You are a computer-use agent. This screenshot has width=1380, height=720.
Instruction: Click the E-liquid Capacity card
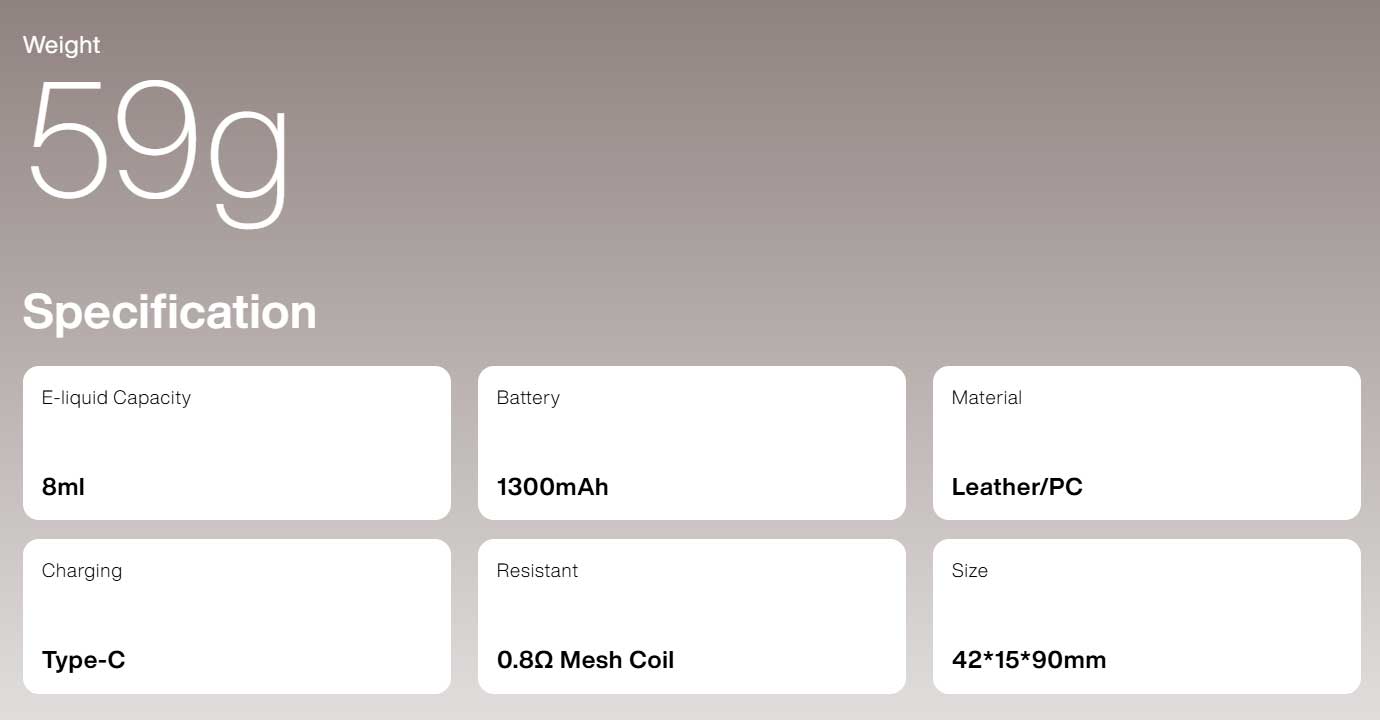click(x=237, y=443)
